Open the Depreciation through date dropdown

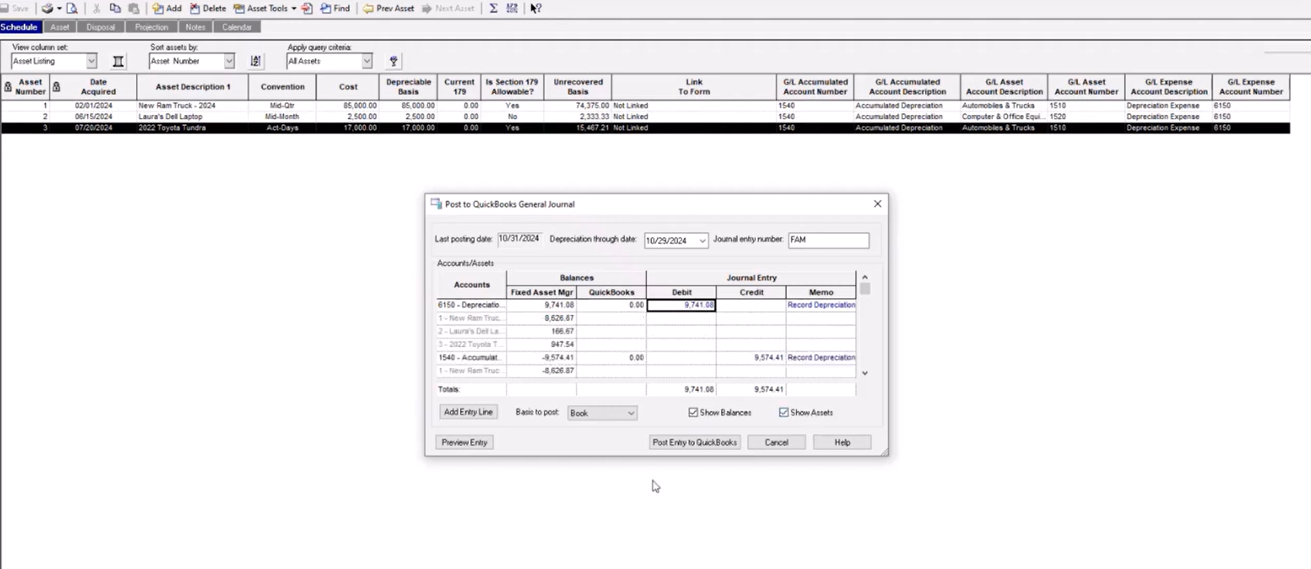[x=702, y=241]
